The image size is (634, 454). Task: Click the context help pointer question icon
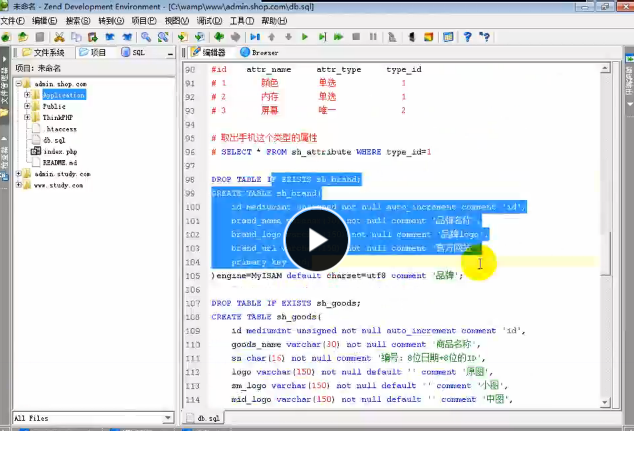click(x=484, y=37)
